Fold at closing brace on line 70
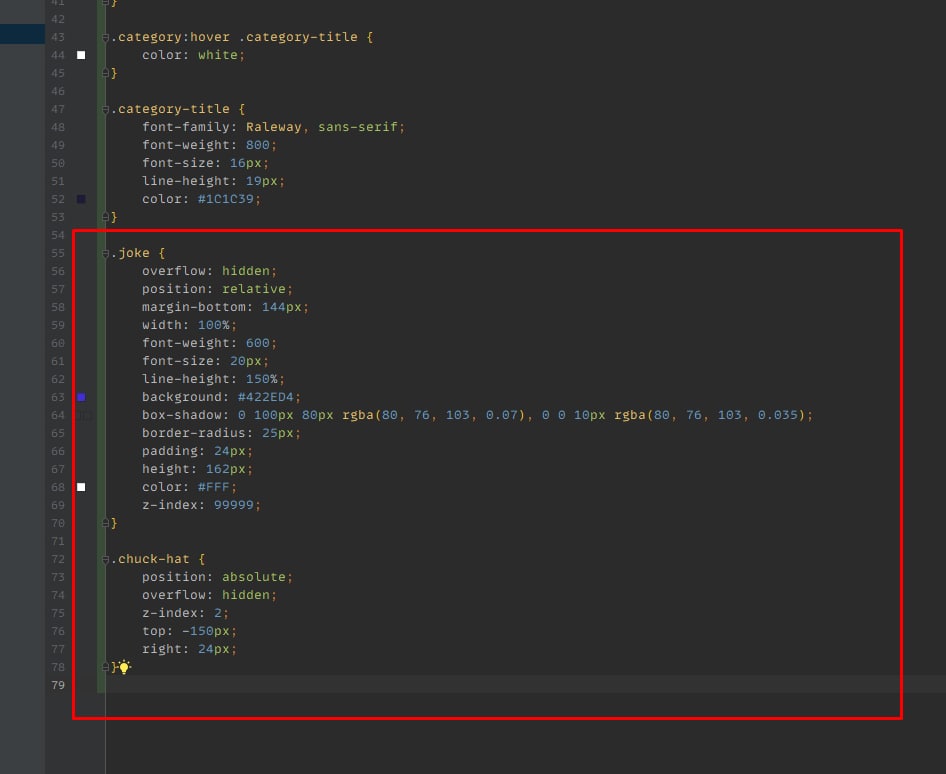Viewport: 946px width, 774px height. pos(105,523)
